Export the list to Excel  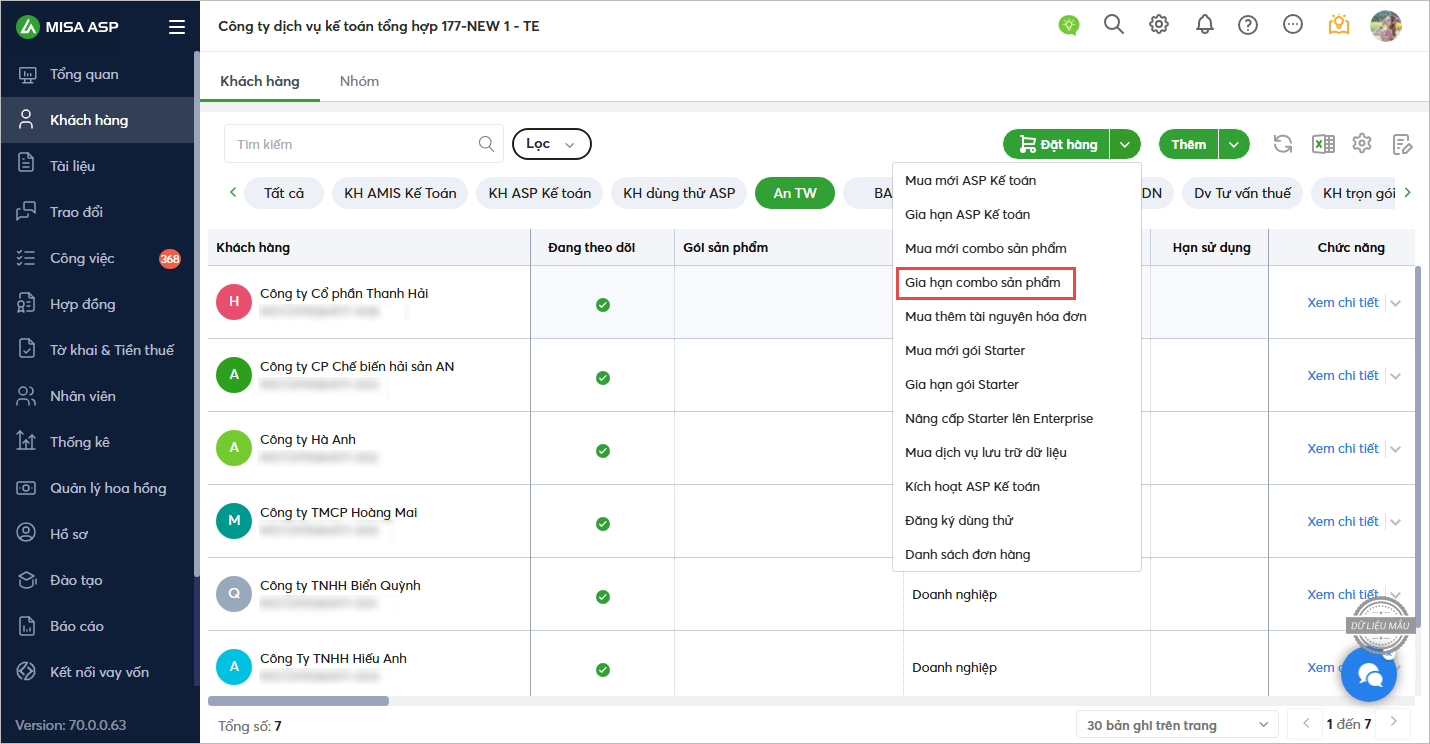(x=1323, y=144)
